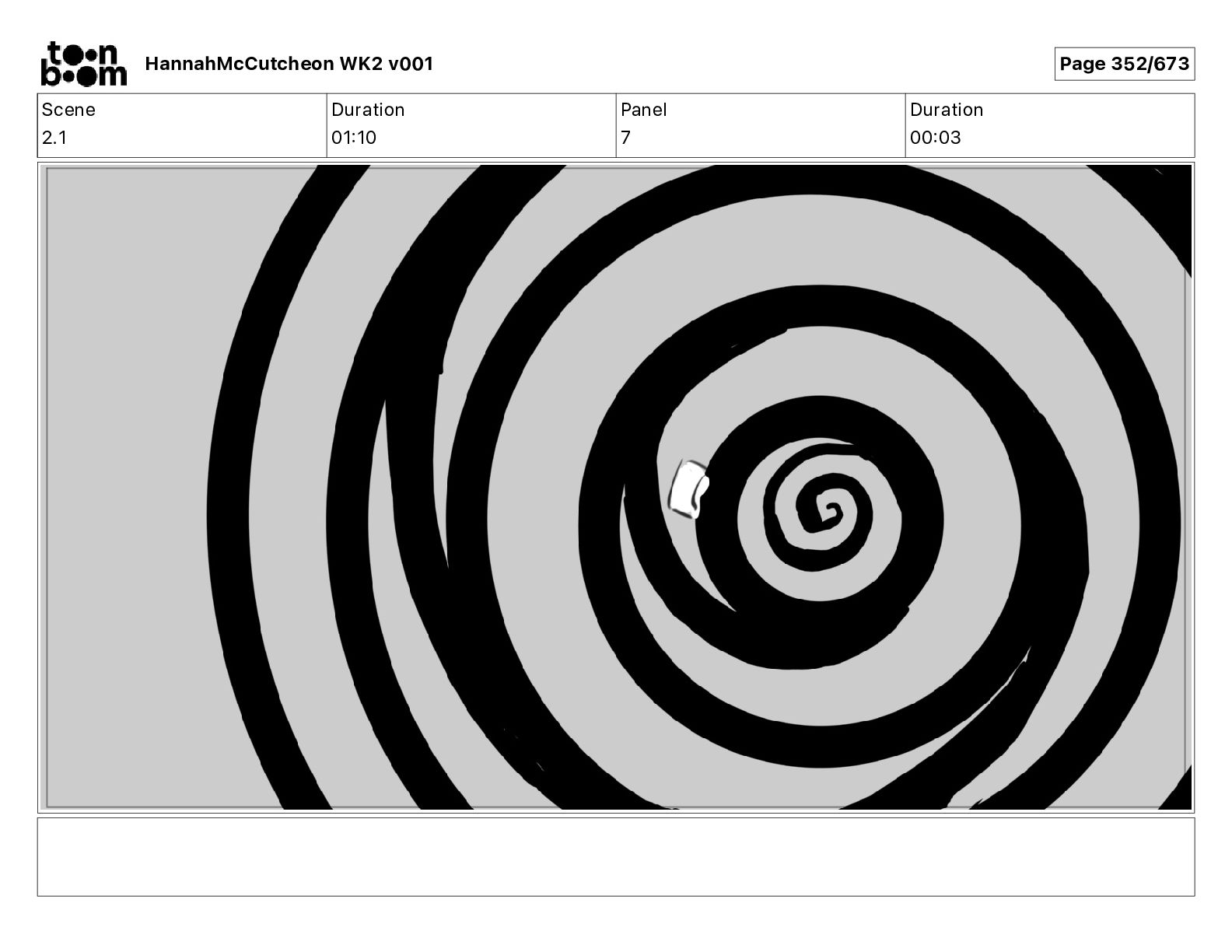Click the small white object in spiral

pyautogui.click(x=689, y=489)
